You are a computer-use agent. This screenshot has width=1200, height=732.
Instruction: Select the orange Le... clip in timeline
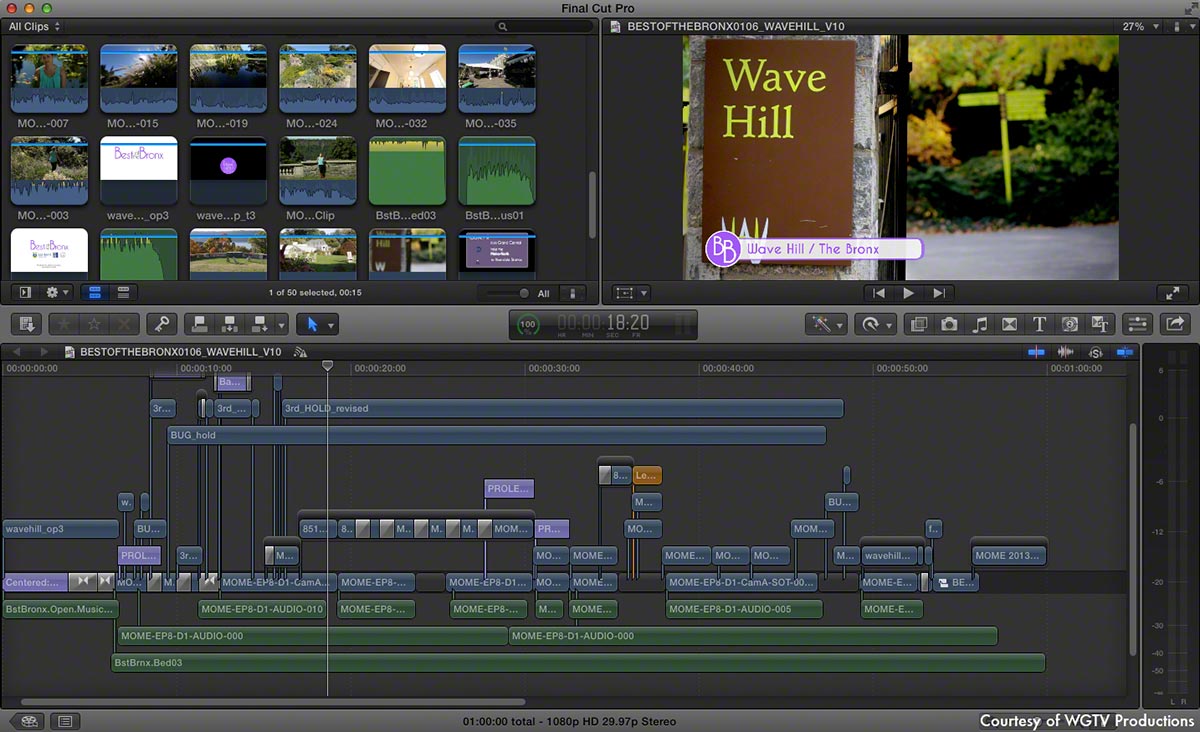647,476
